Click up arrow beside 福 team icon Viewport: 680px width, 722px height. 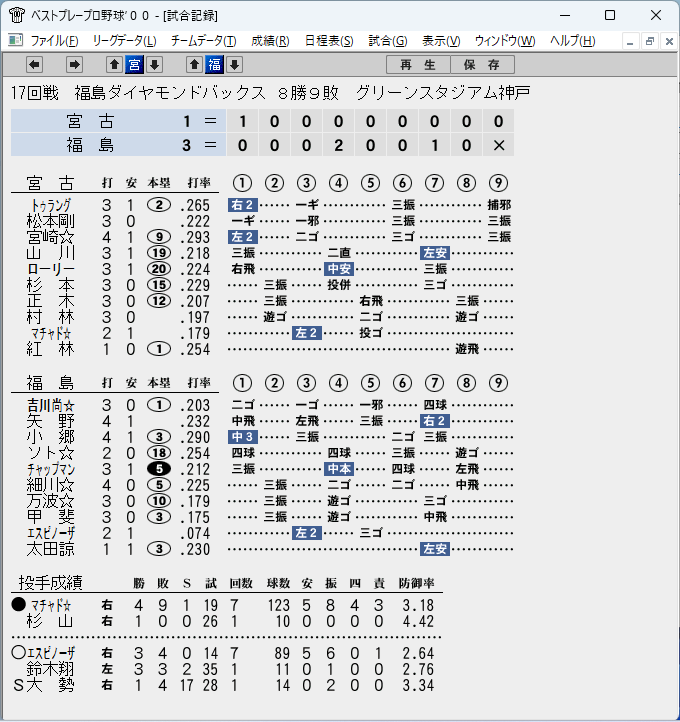pyautogui.click(x=194, y=65)
